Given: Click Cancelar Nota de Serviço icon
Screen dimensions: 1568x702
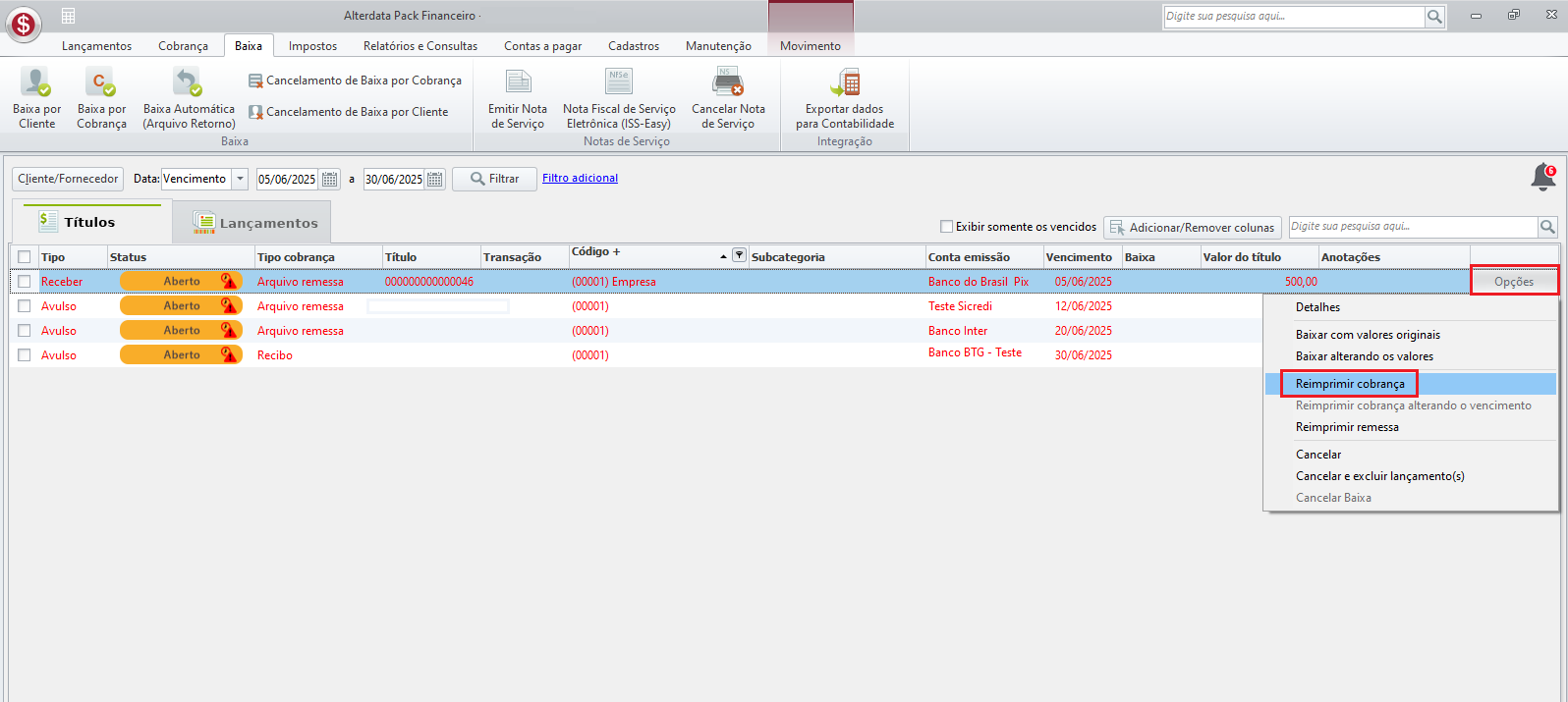Looking at the screenshot, I should (x=728, y=82).
